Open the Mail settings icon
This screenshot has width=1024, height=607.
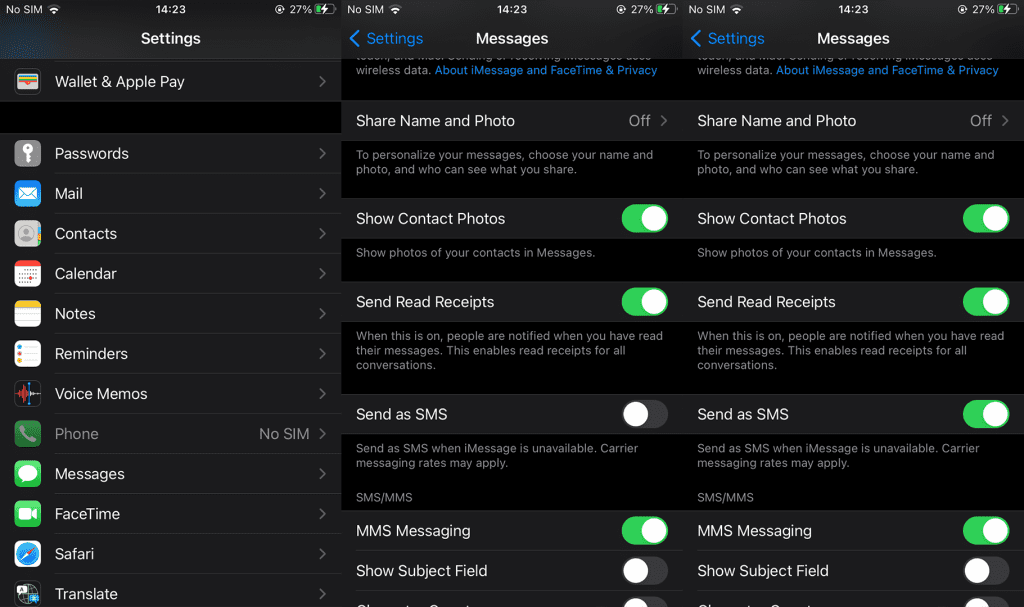tap(30, 194)
